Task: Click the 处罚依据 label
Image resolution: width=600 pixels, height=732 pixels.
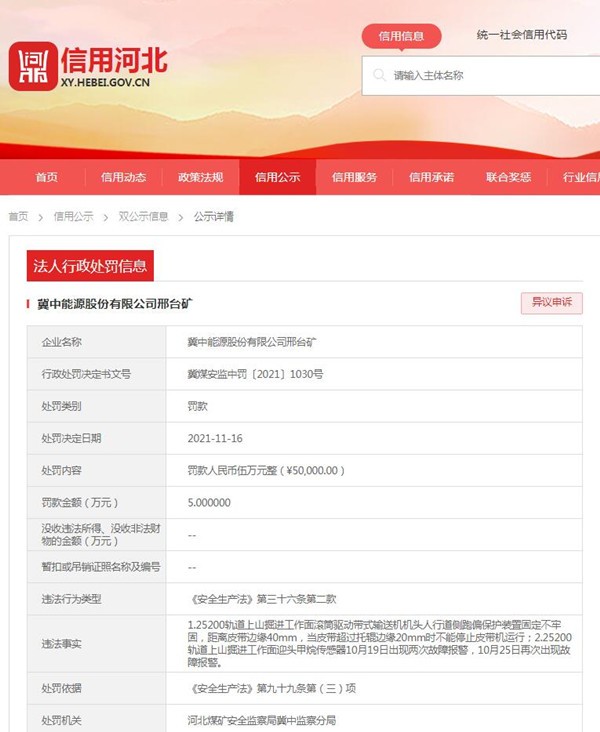Action: point(61,688)
